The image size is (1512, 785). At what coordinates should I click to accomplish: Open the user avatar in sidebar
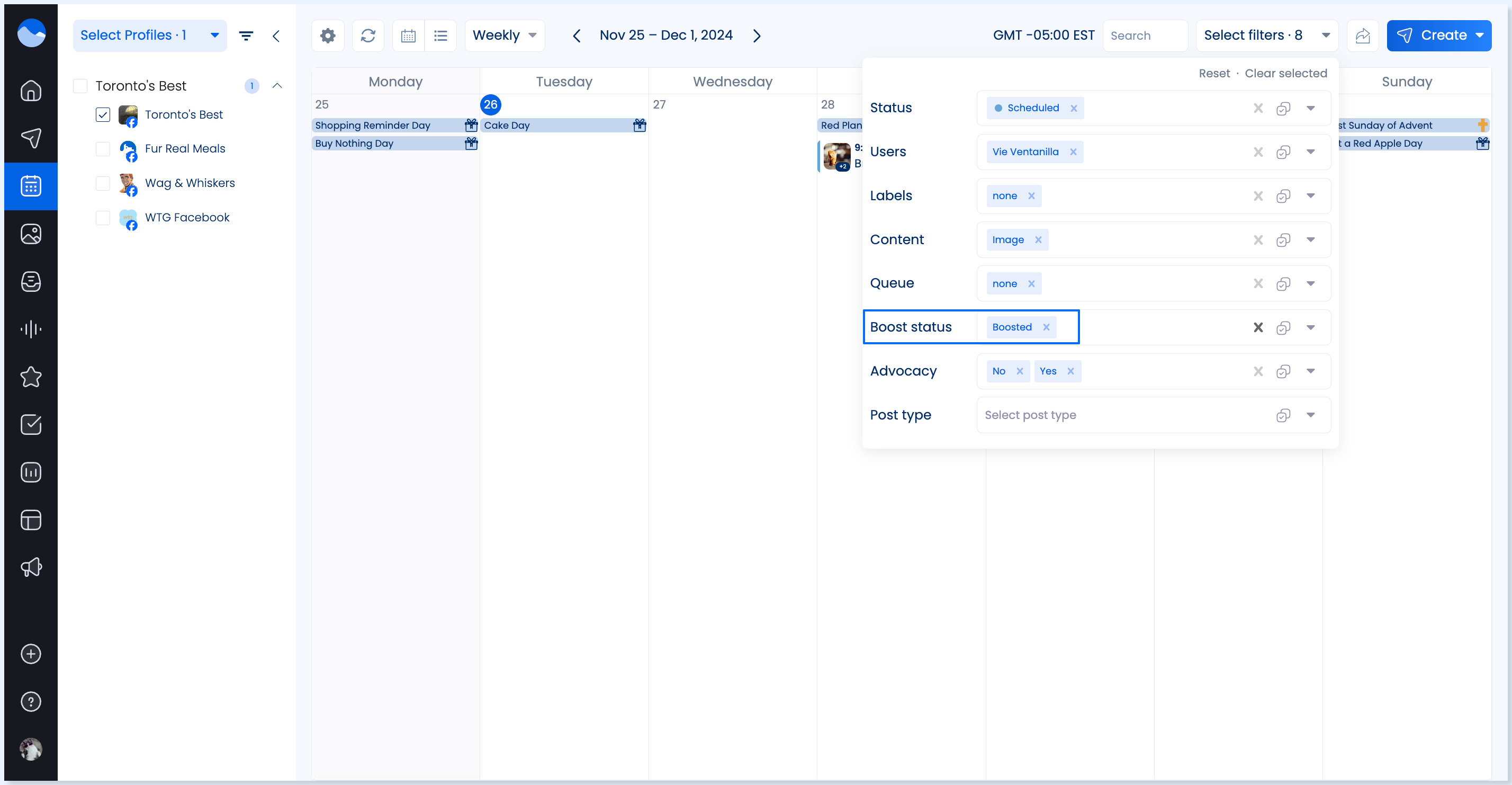(31, 748)
